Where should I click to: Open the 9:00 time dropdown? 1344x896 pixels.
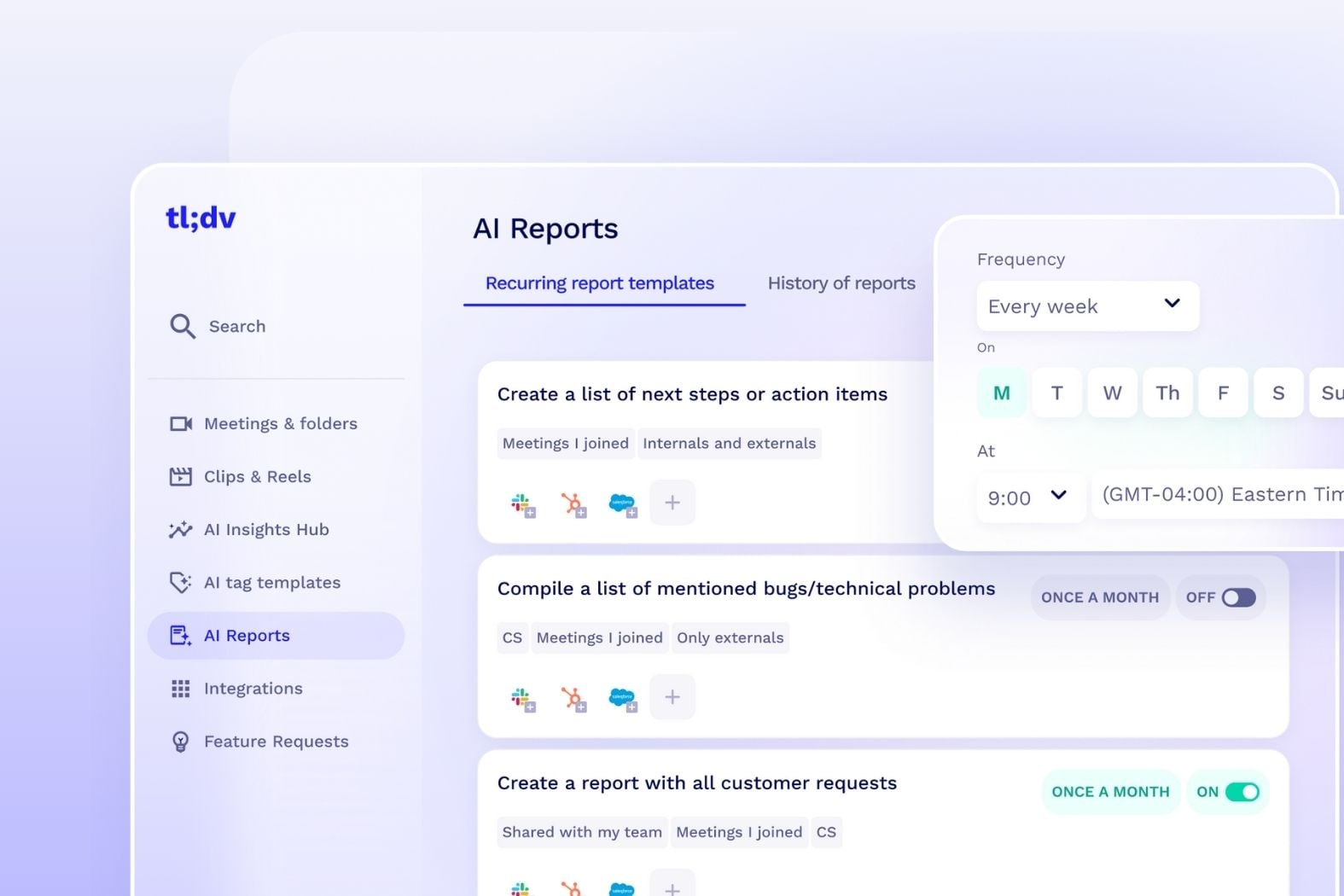click(1030, 497)
